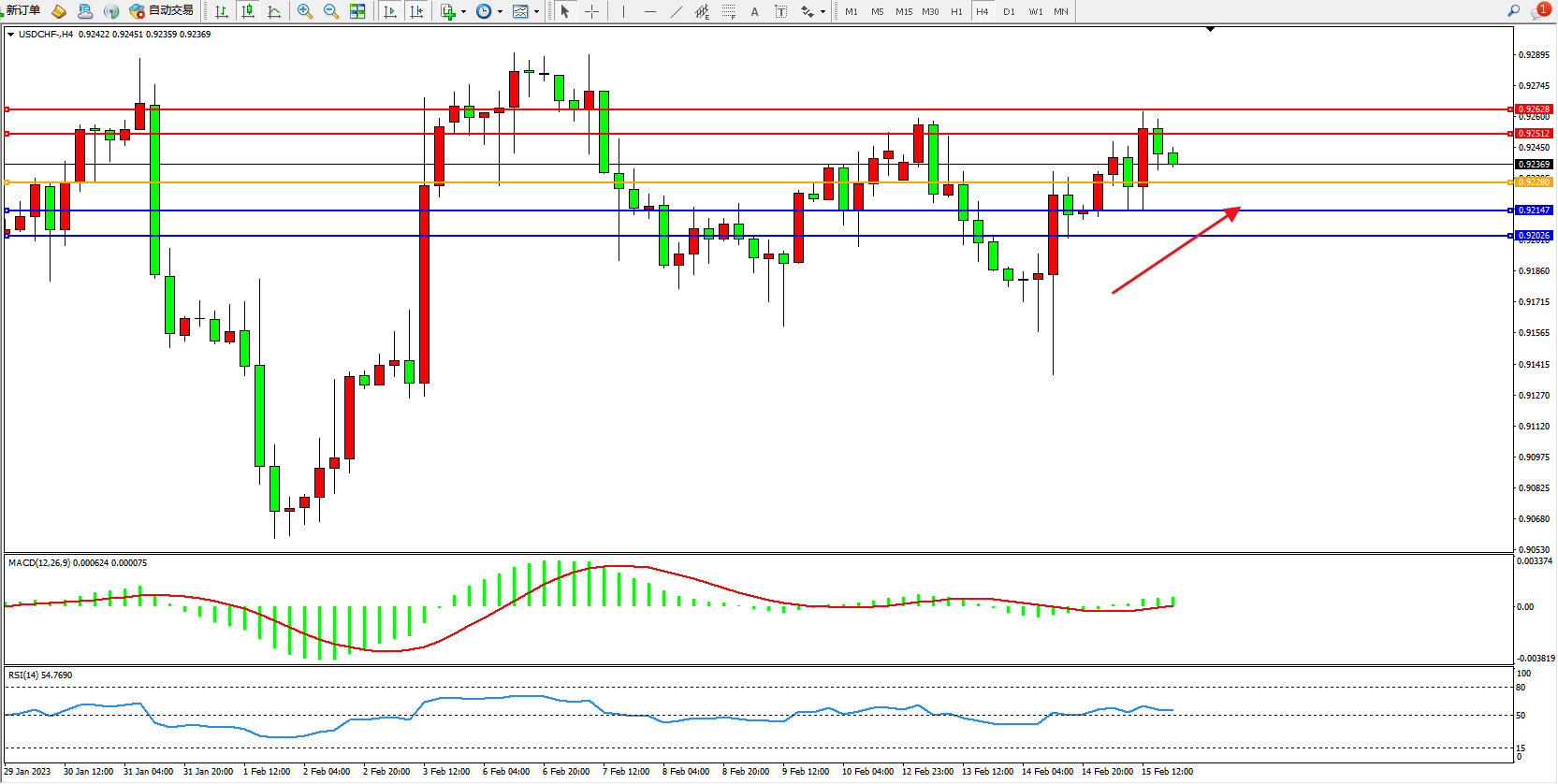This screenshot has width=1558, height=784.
Task: Zoom out the chart
Action: 330,11
